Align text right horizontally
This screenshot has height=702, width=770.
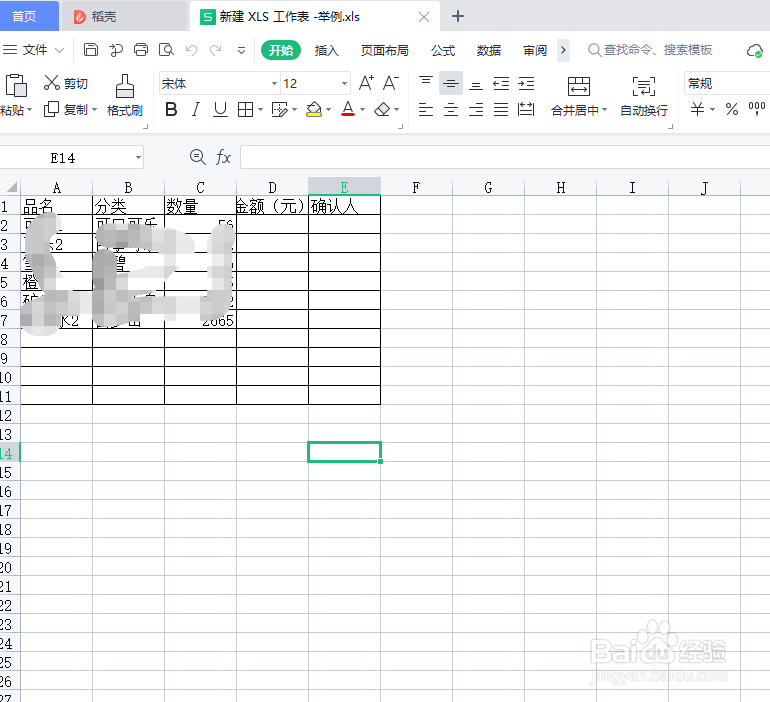[x=476, y=109]
